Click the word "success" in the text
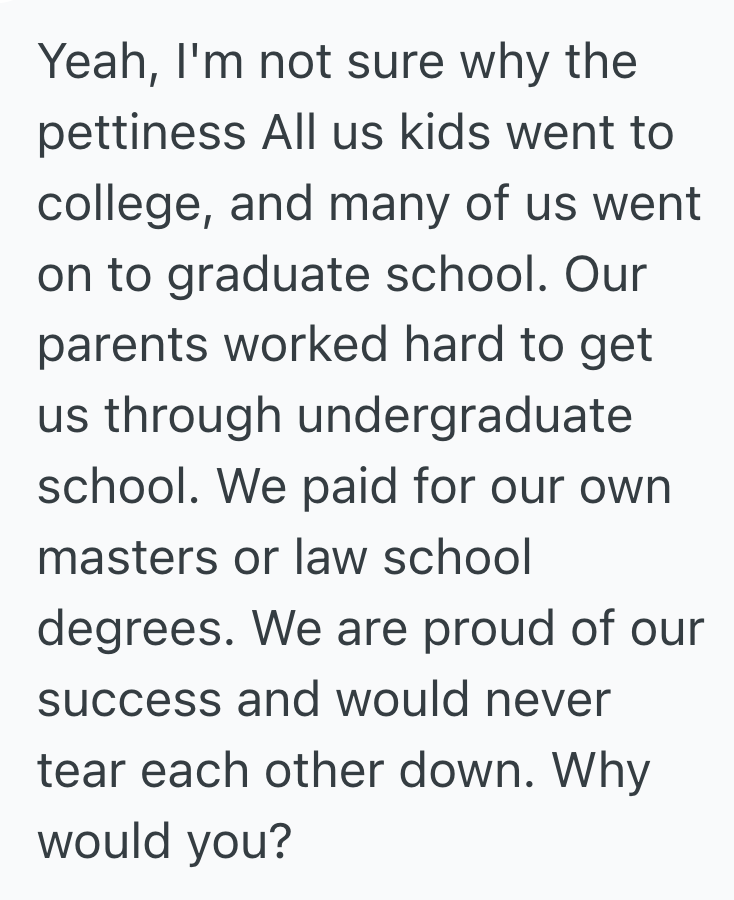 [x=129, y=700]
